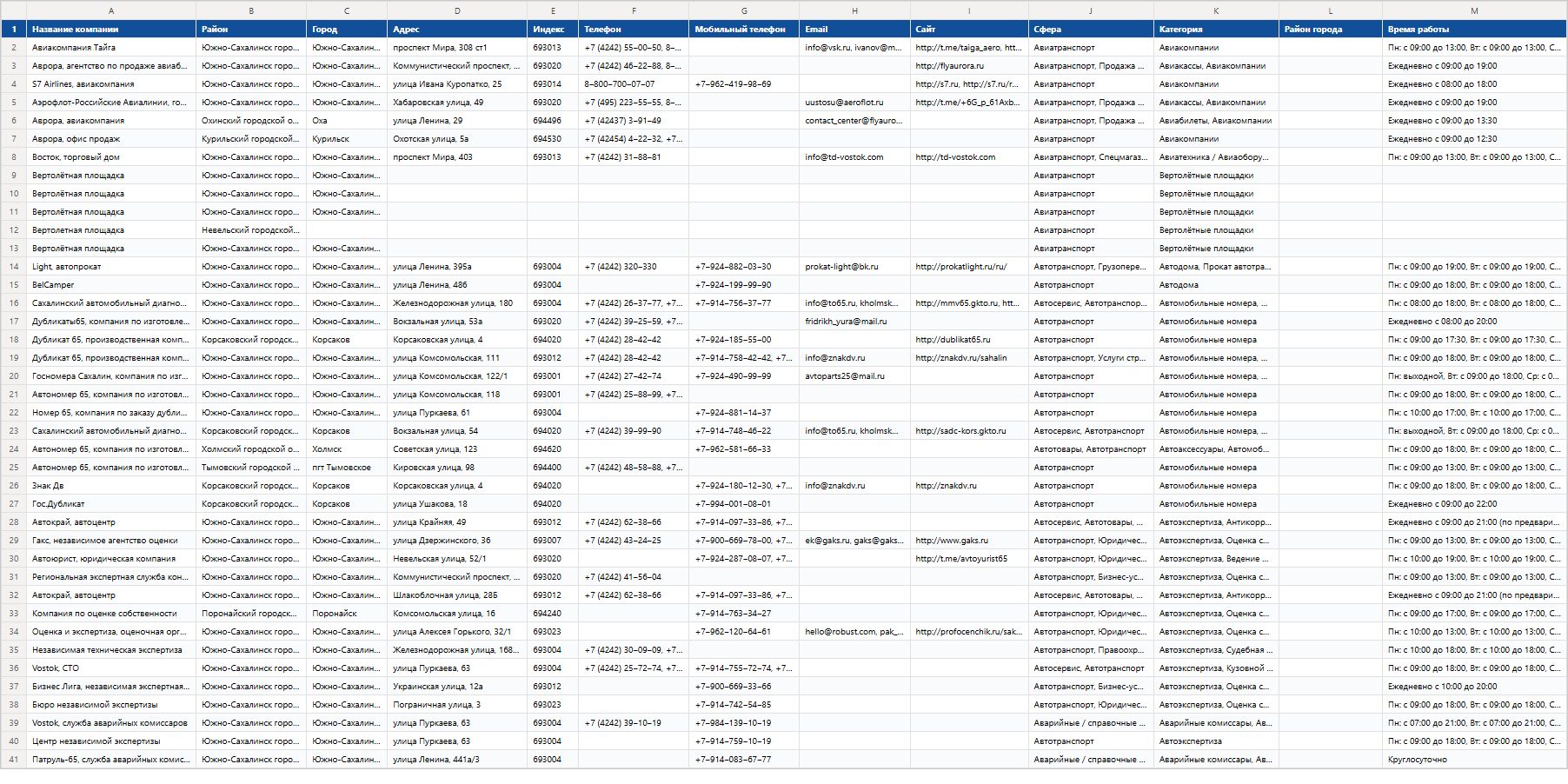Click the "Категория" header cell
This screenshot has height=784, width=1568.
[x=1216, y=30]
